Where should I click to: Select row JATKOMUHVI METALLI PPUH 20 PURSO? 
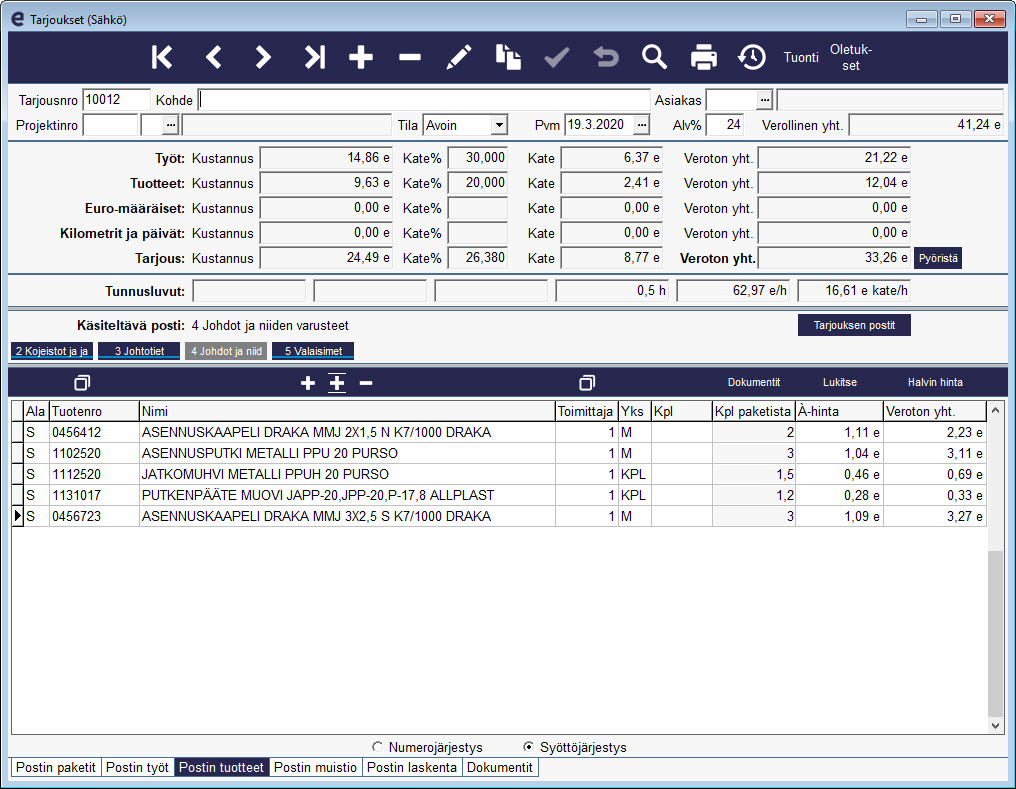click(x=499, y=474)
